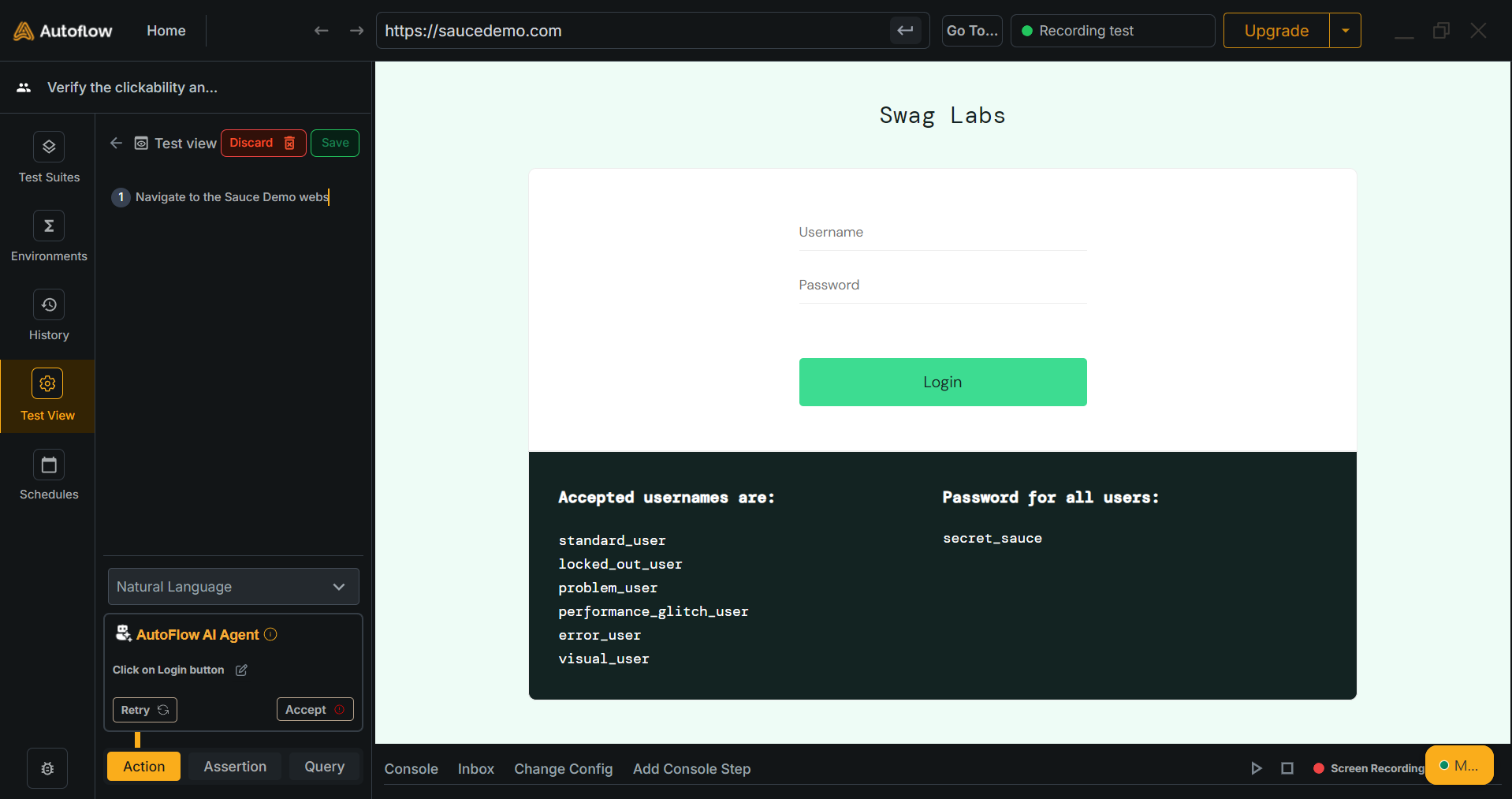Screen dimensions: 1512x799
Task: Click the green Login button
Action: (x=943, y=383)
